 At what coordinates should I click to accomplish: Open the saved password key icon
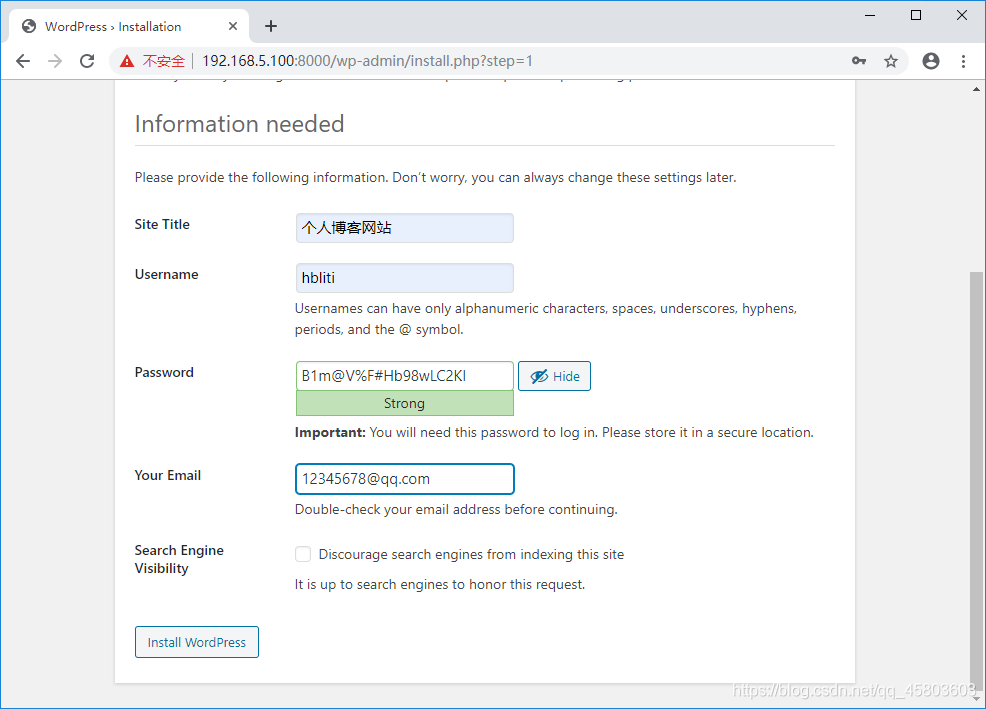pos(859,61)
